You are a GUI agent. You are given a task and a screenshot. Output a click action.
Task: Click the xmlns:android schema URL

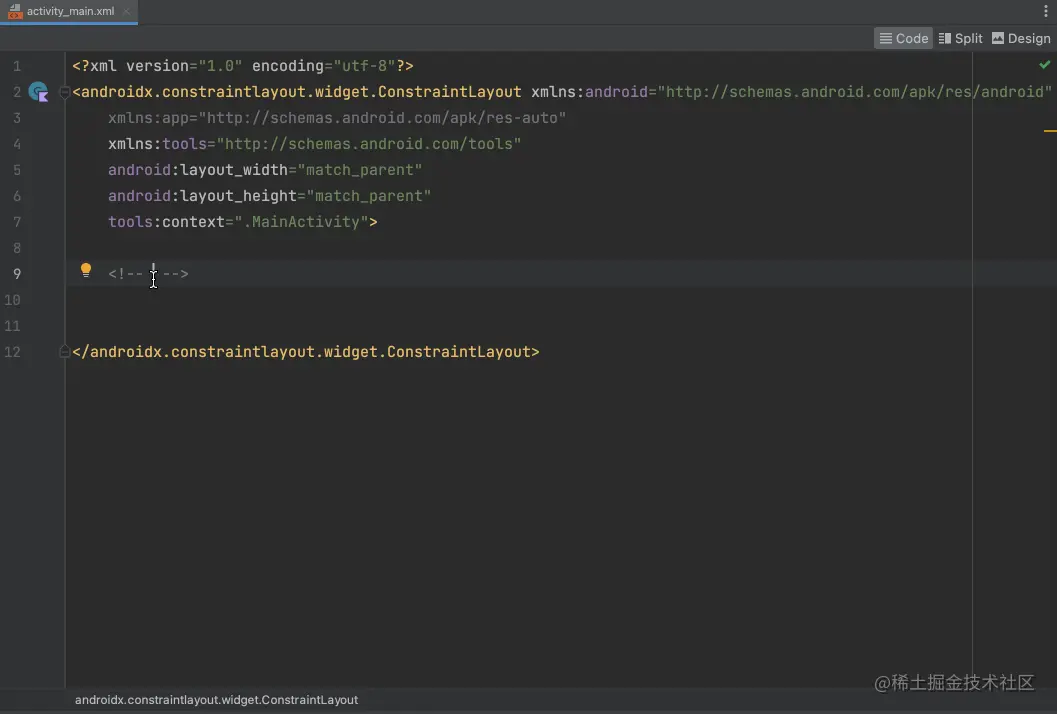(x=855, y=92)
